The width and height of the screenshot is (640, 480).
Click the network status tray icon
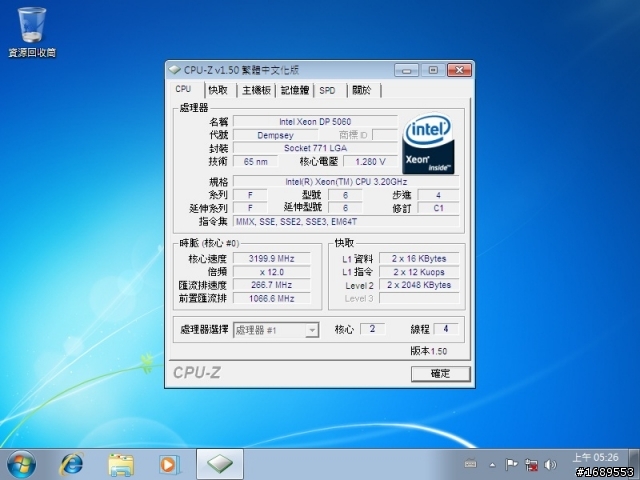[x=531, y=464]
